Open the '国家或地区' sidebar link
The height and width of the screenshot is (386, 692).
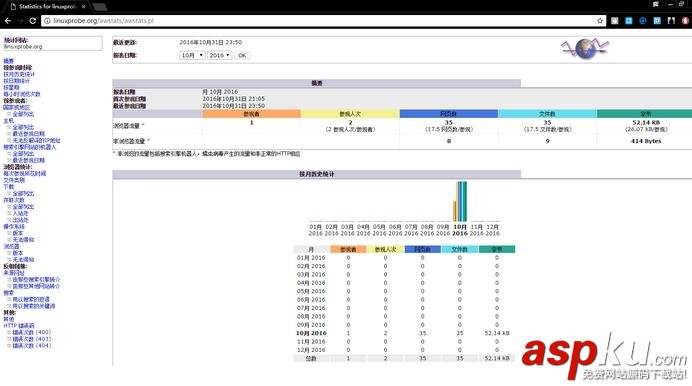pyautogui.click(x=17, y=107)
